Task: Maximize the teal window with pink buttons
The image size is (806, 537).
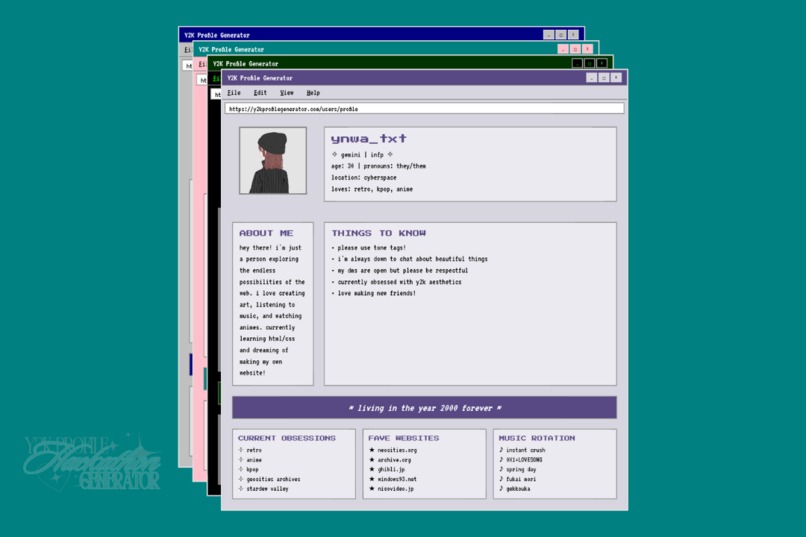Action: [575, 49]
